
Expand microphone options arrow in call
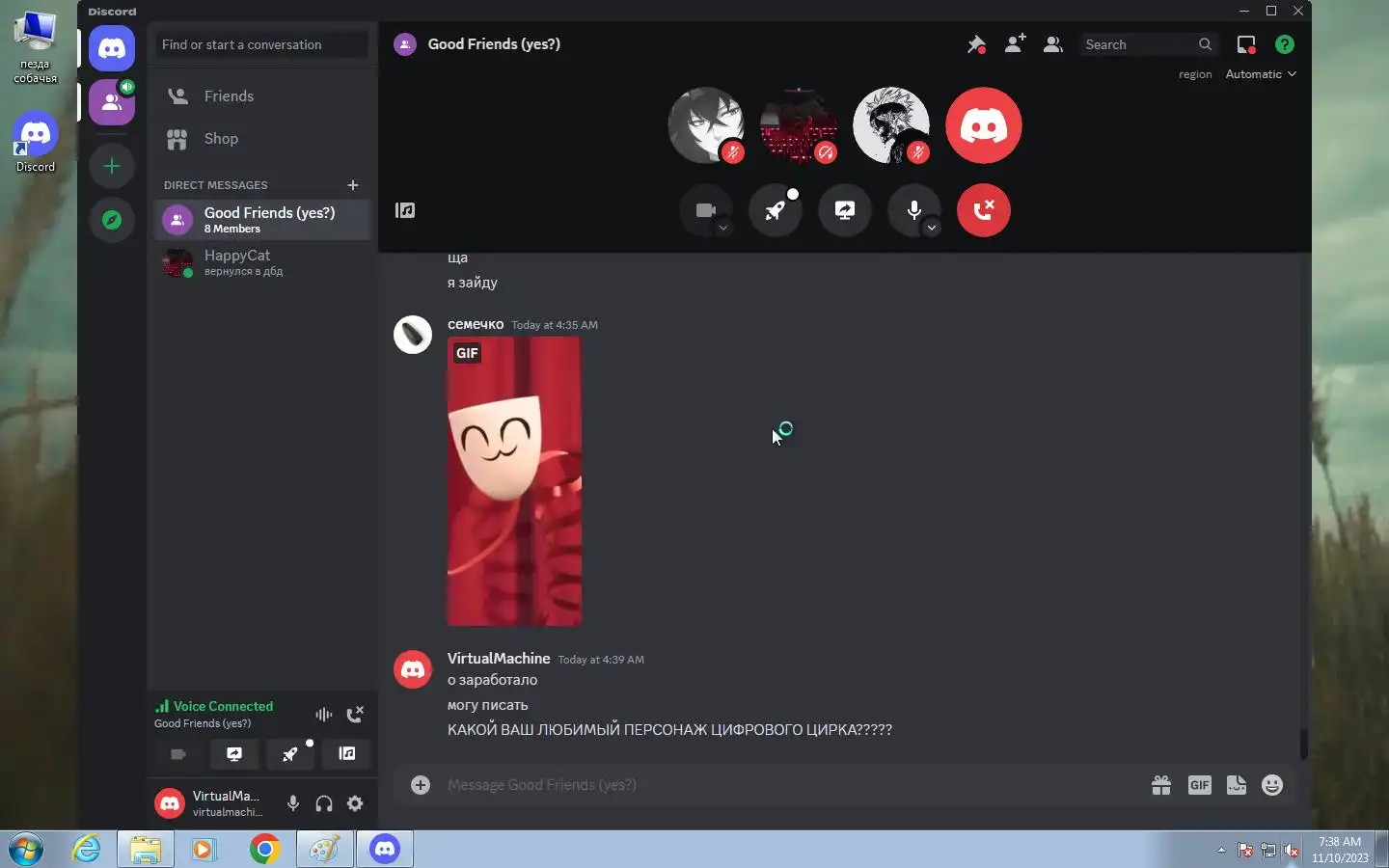(x=932, y=229)
